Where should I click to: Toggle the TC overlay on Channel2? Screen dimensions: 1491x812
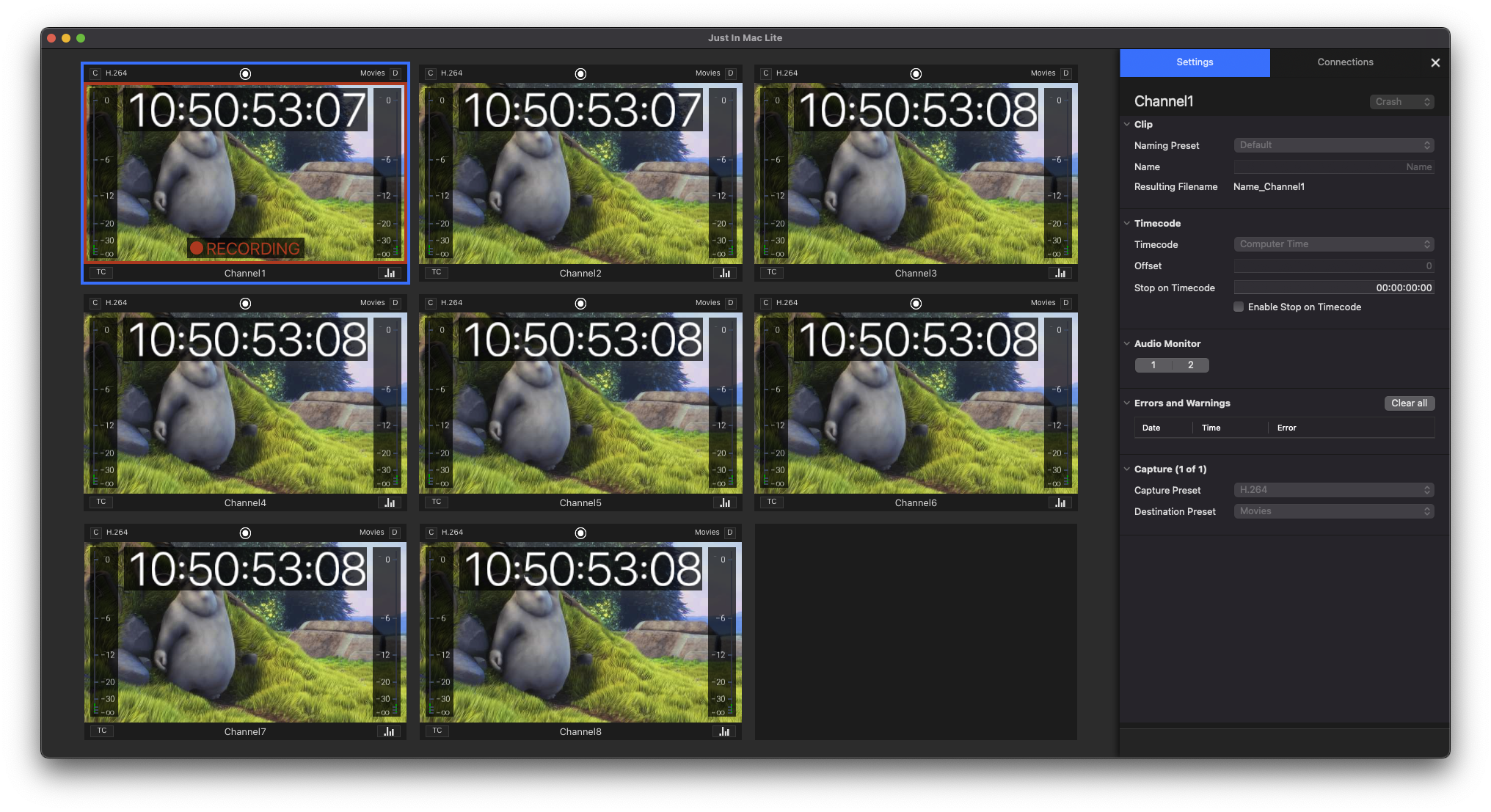pyautogui.click(x=437, y=272)
